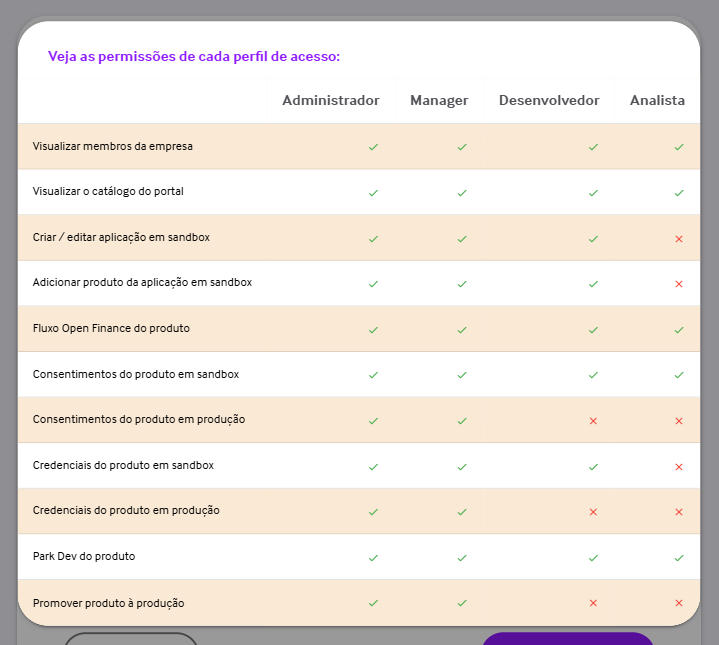719x645 pixels.
Task: Click Desenvolvedor checkmark for Park Dev do produto
Action: [593, 558]
